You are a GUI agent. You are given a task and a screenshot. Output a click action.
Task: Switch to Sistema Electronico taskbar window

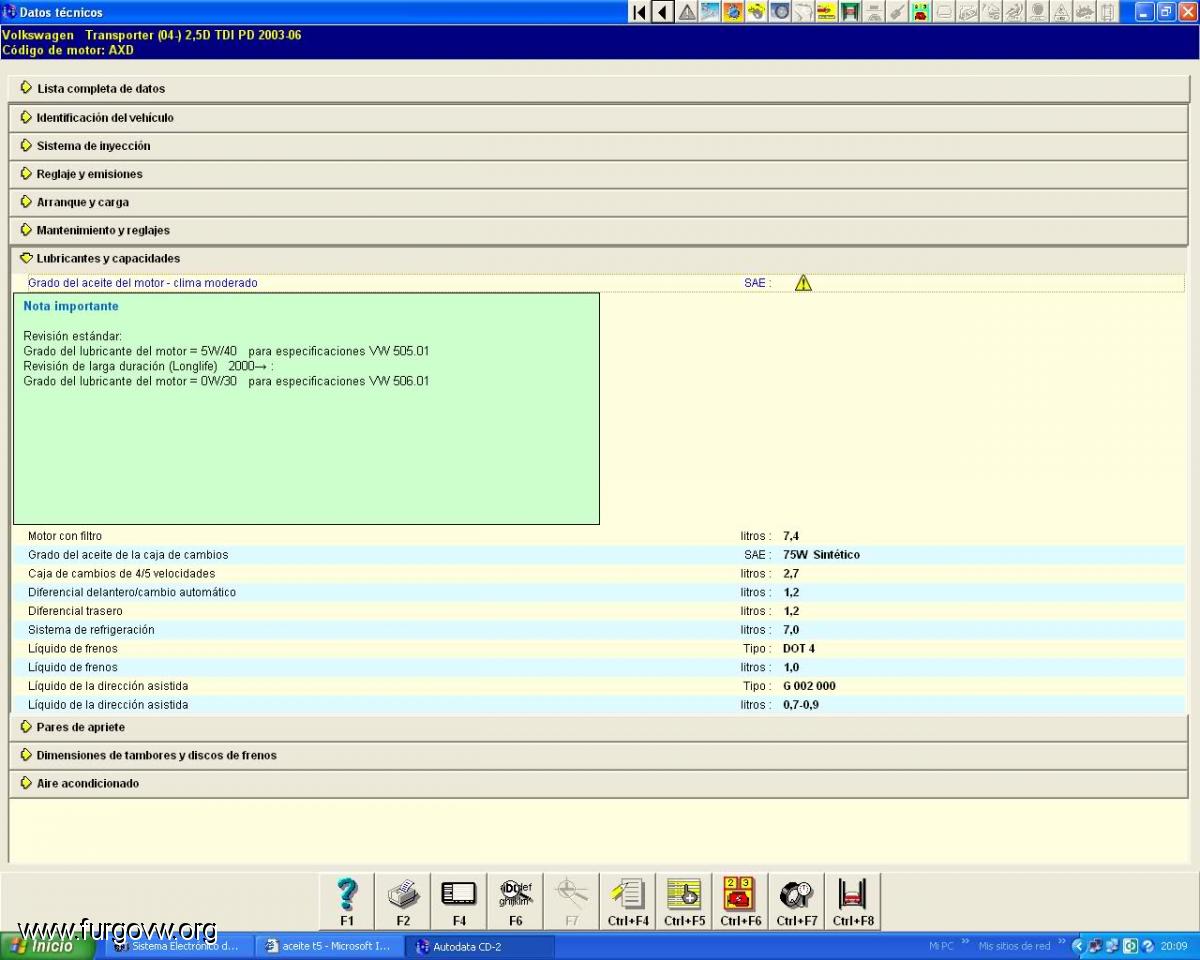click(178, 946)
